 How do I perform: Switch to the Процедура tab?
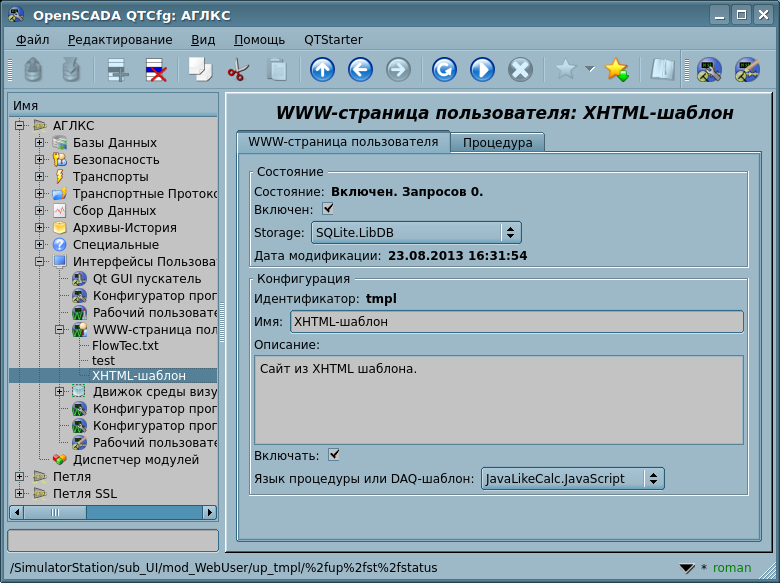coord(497,143)
